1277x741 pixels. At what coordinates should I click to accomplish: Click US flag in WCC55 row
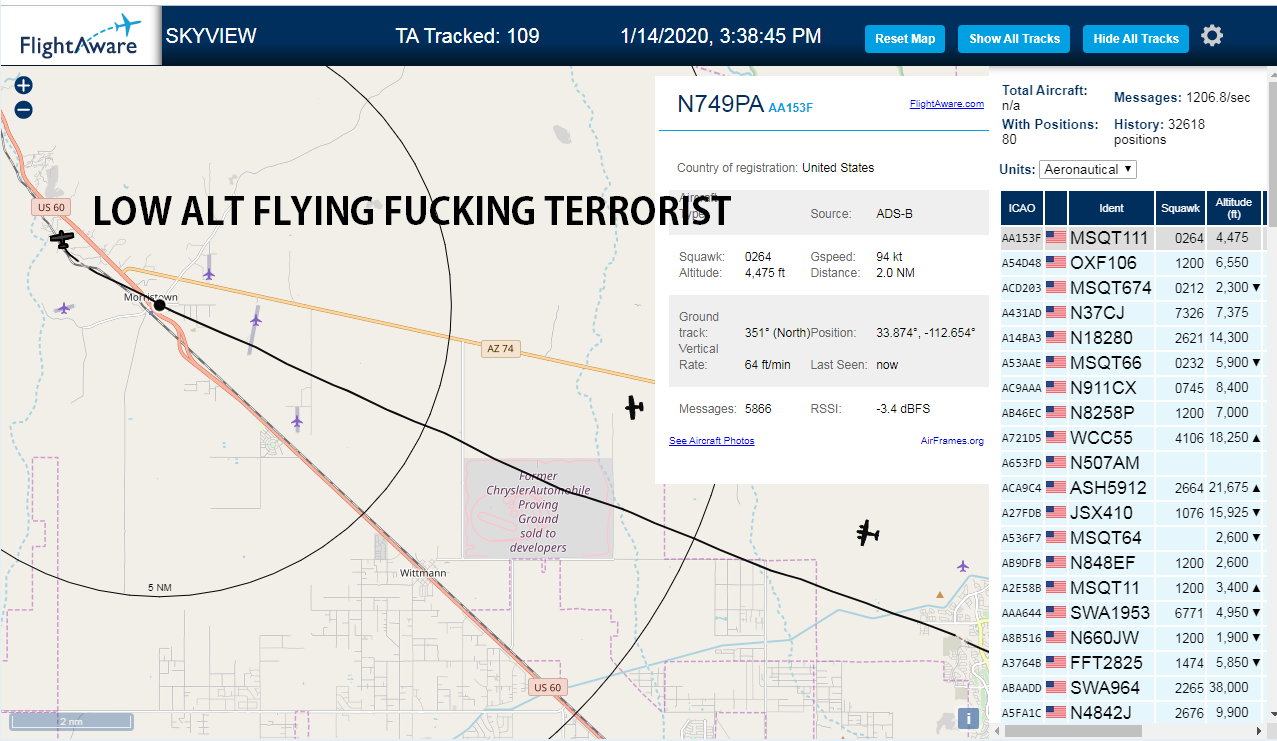(1055, 438)
